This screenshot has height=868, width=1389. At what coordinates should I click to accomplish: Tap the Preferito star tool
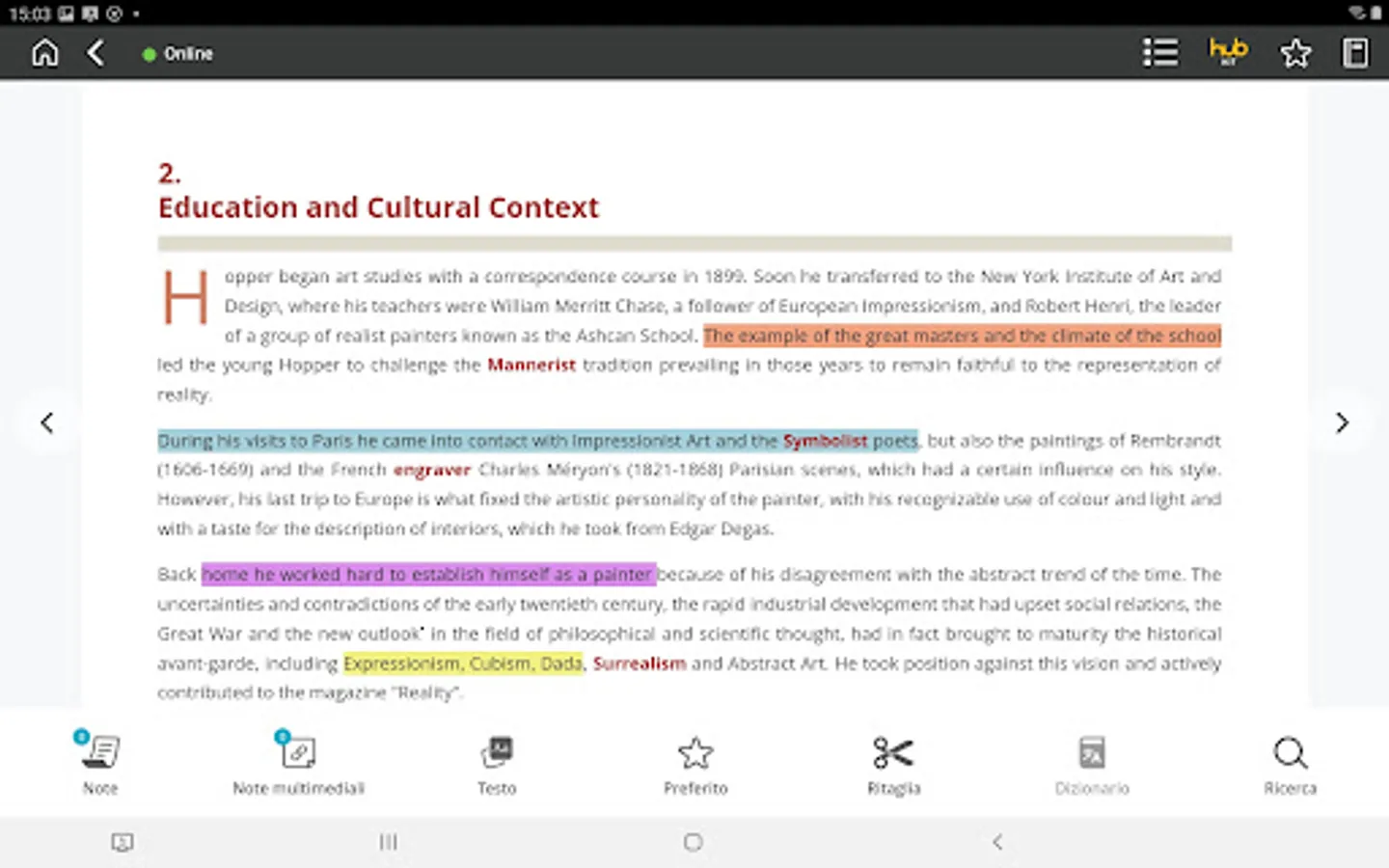click(x=695, y=766)
